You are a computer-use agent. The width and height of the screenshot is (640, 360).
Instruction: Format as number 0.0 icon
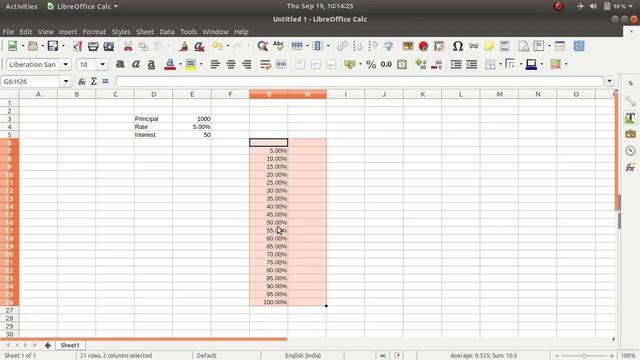386,64
